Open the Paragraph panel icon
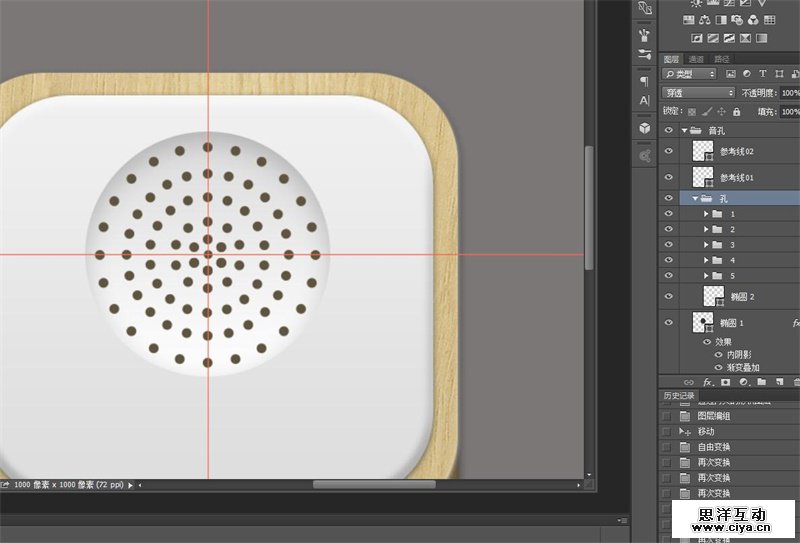Viewport: 800px width, 543px height. pos(644,80)
